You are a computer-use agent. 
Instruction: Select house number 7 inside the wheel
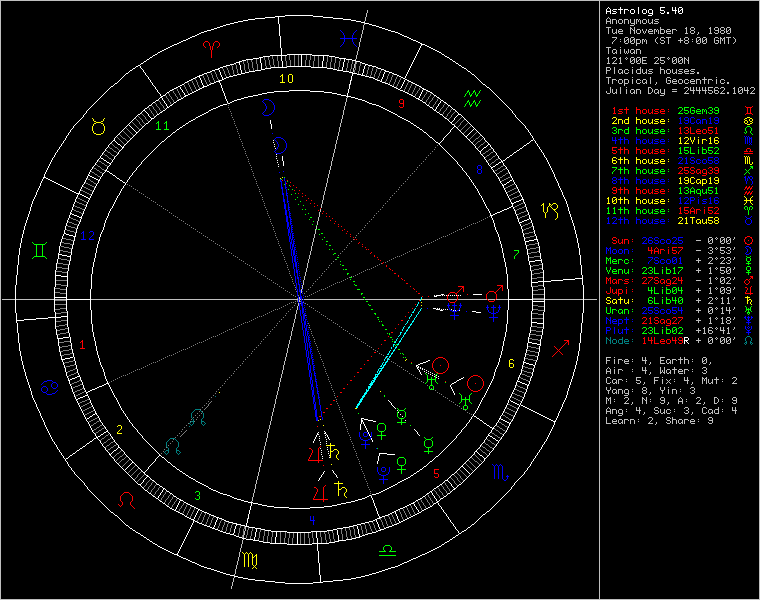point(516,254)
